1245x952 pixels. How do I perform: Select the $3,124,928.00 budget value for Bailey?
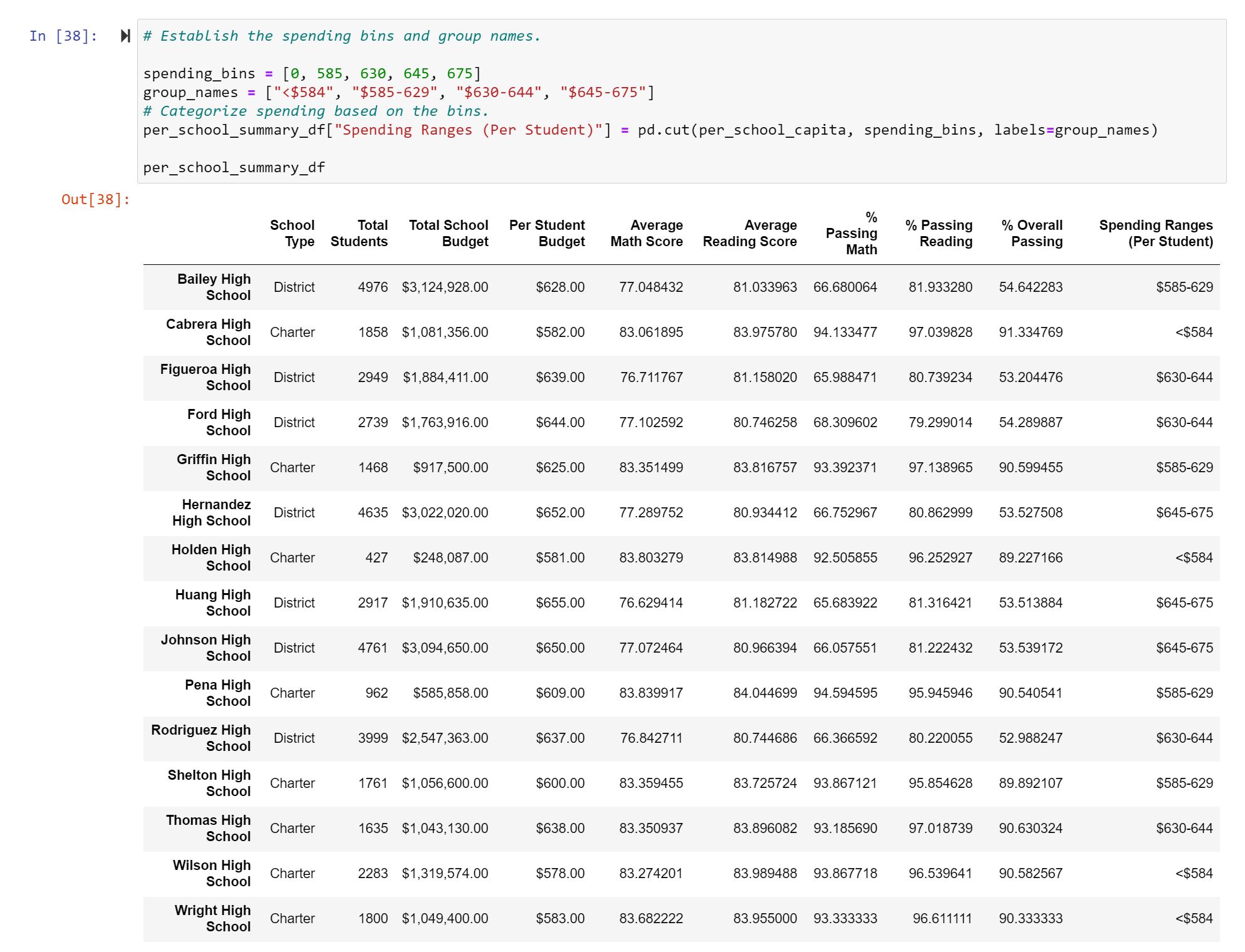(447, 287)
